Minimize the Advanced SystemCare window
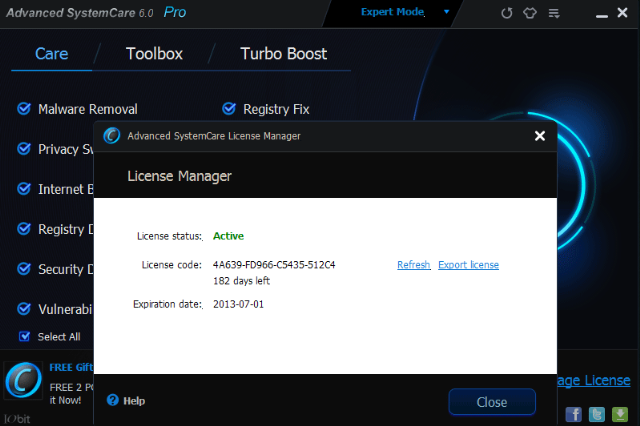The image size is (640, 426). click(x=602, y=16)
